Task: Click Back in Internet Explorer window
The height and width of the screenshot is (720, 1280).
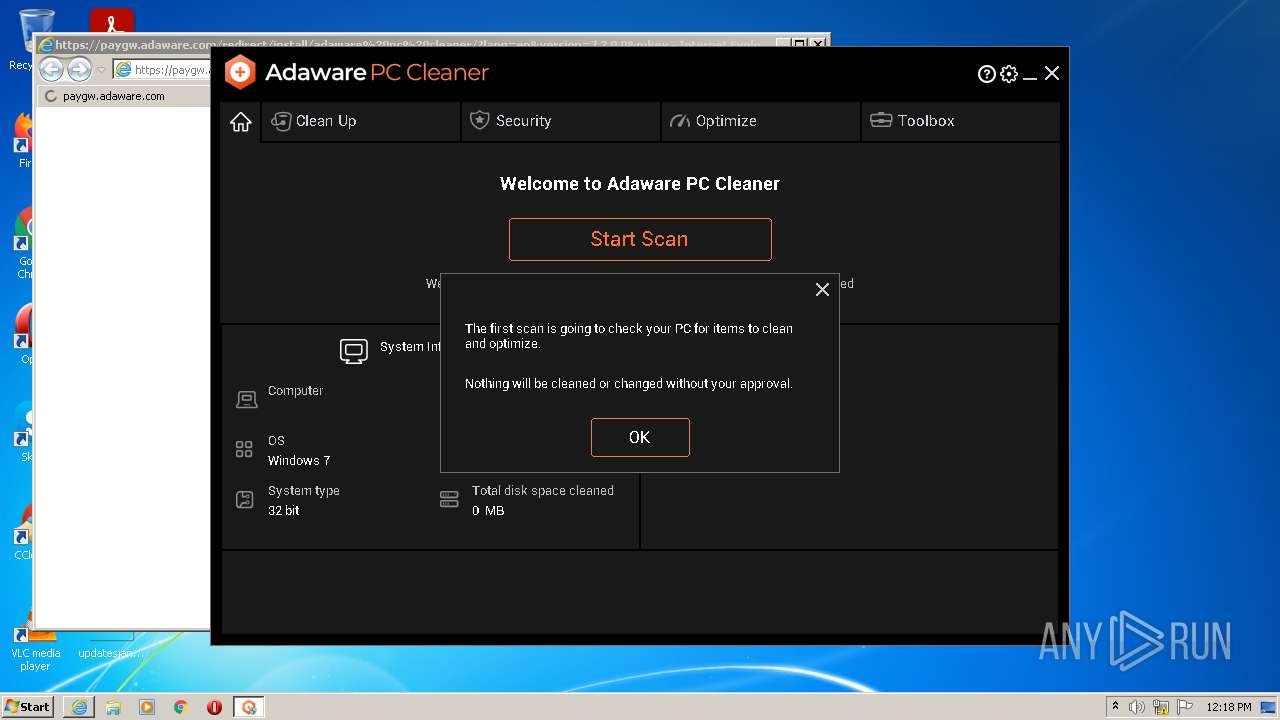Action: click(x=51, y=69)
